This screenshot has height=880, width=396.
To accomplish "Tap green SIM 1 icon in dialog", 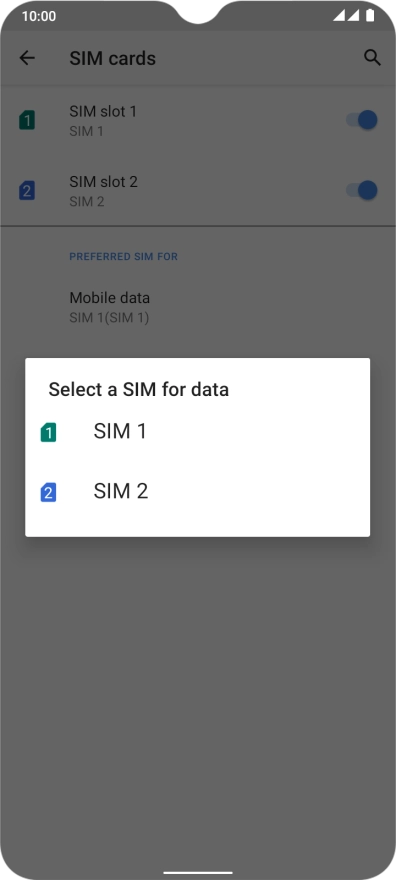I will [48, 433].
